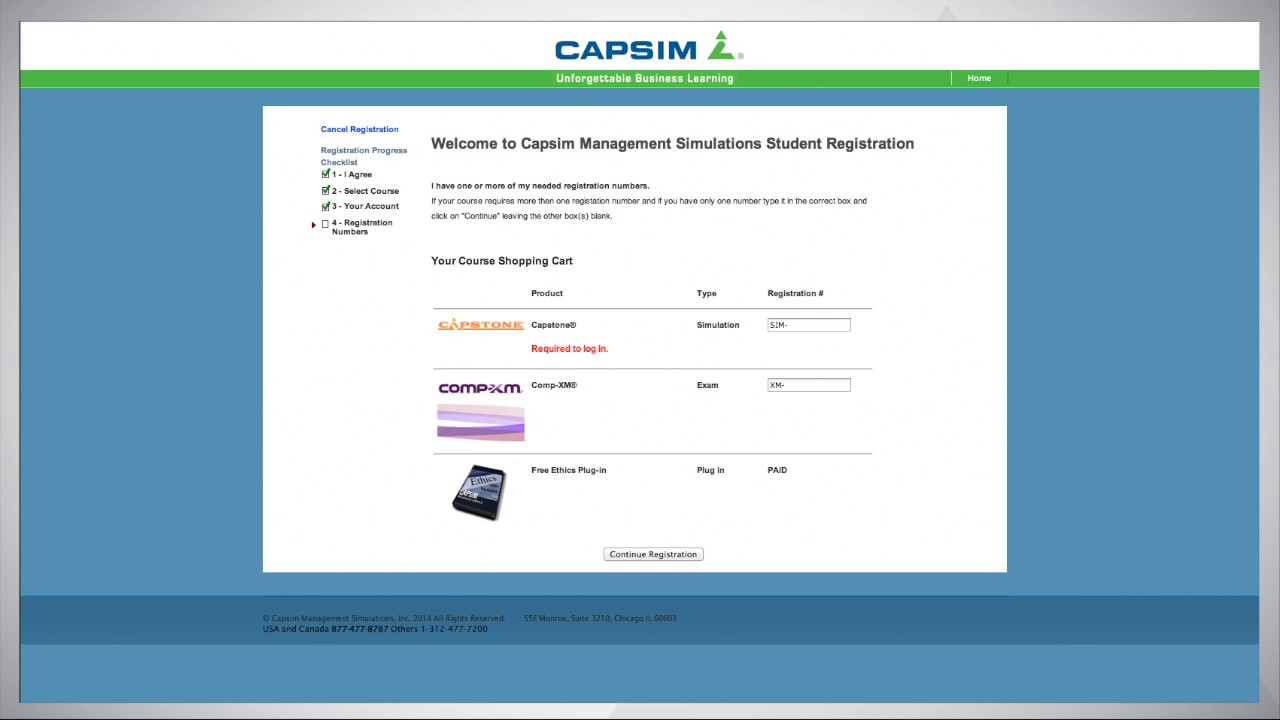
Task: Click the phone number 877-477-8787 in footer
Action: pyautogui.click(x=360, y=629)
